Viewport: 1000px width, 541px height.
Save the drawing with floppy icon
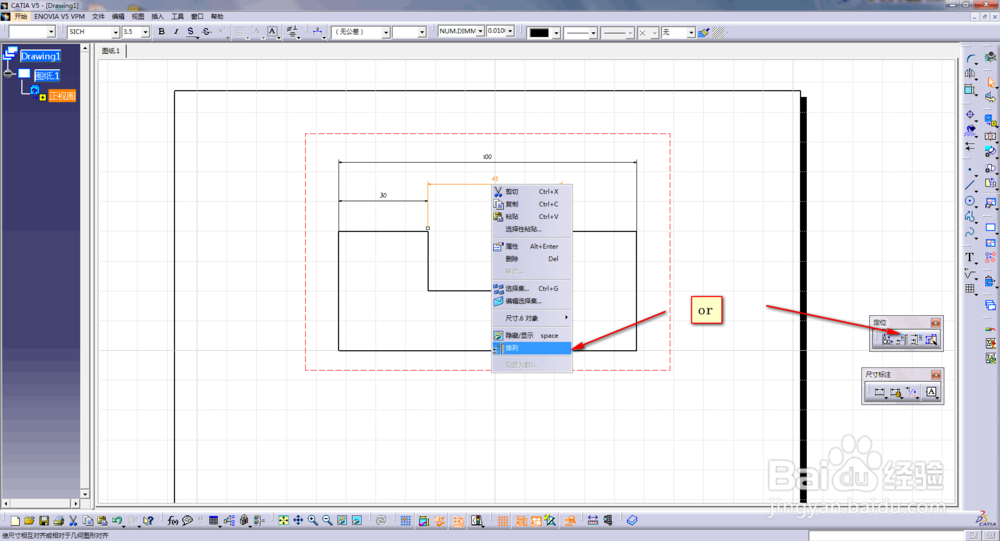click(44, 521)
